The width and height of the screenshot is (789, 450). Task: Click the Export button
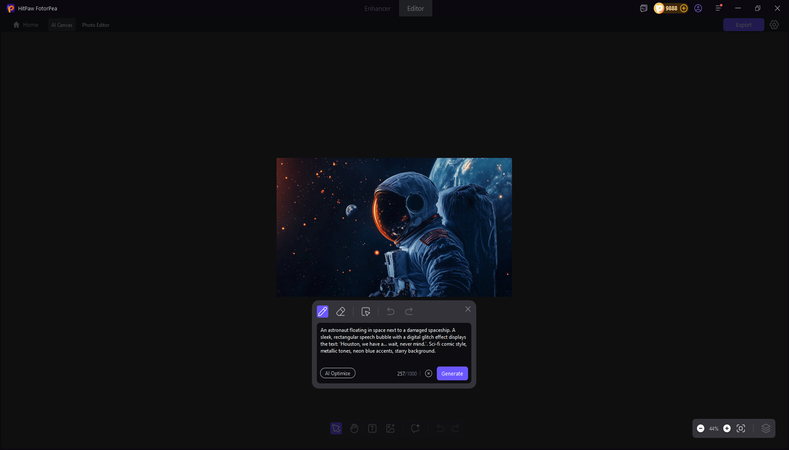(744, 25)
